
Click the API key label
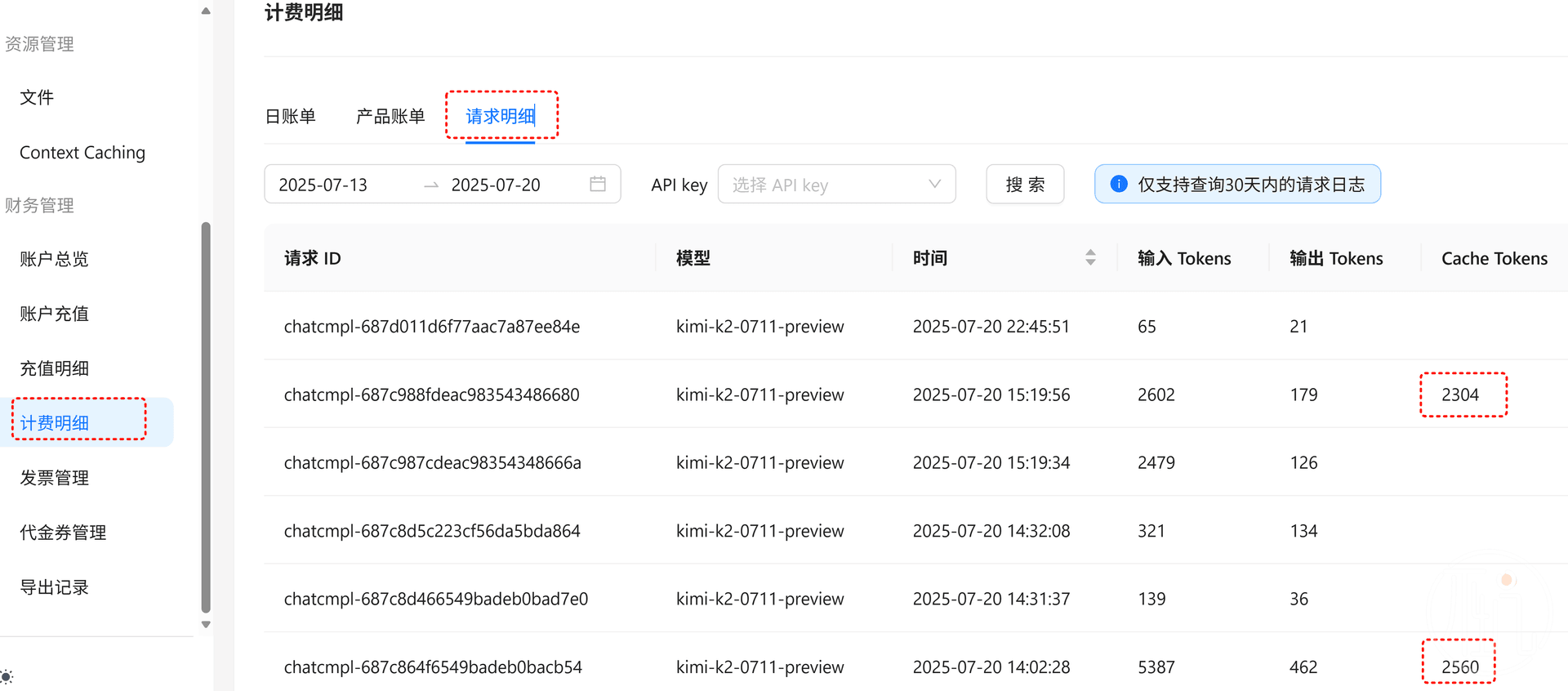pos(679,185)
